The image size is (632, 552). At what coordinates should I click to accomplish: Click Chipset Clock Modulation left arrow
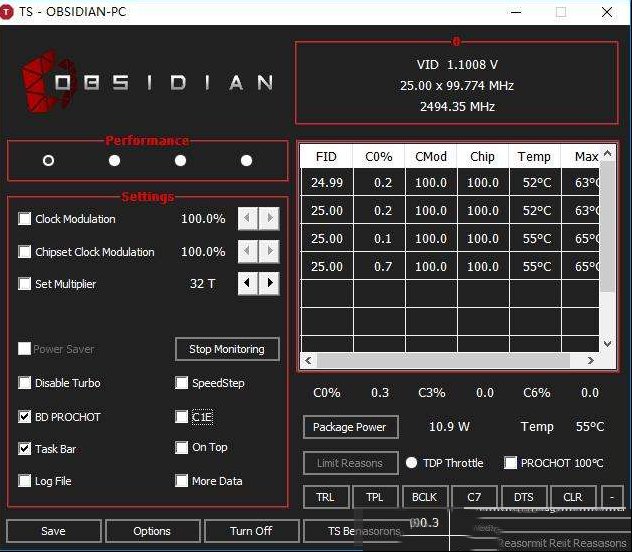tap(248, 251)
